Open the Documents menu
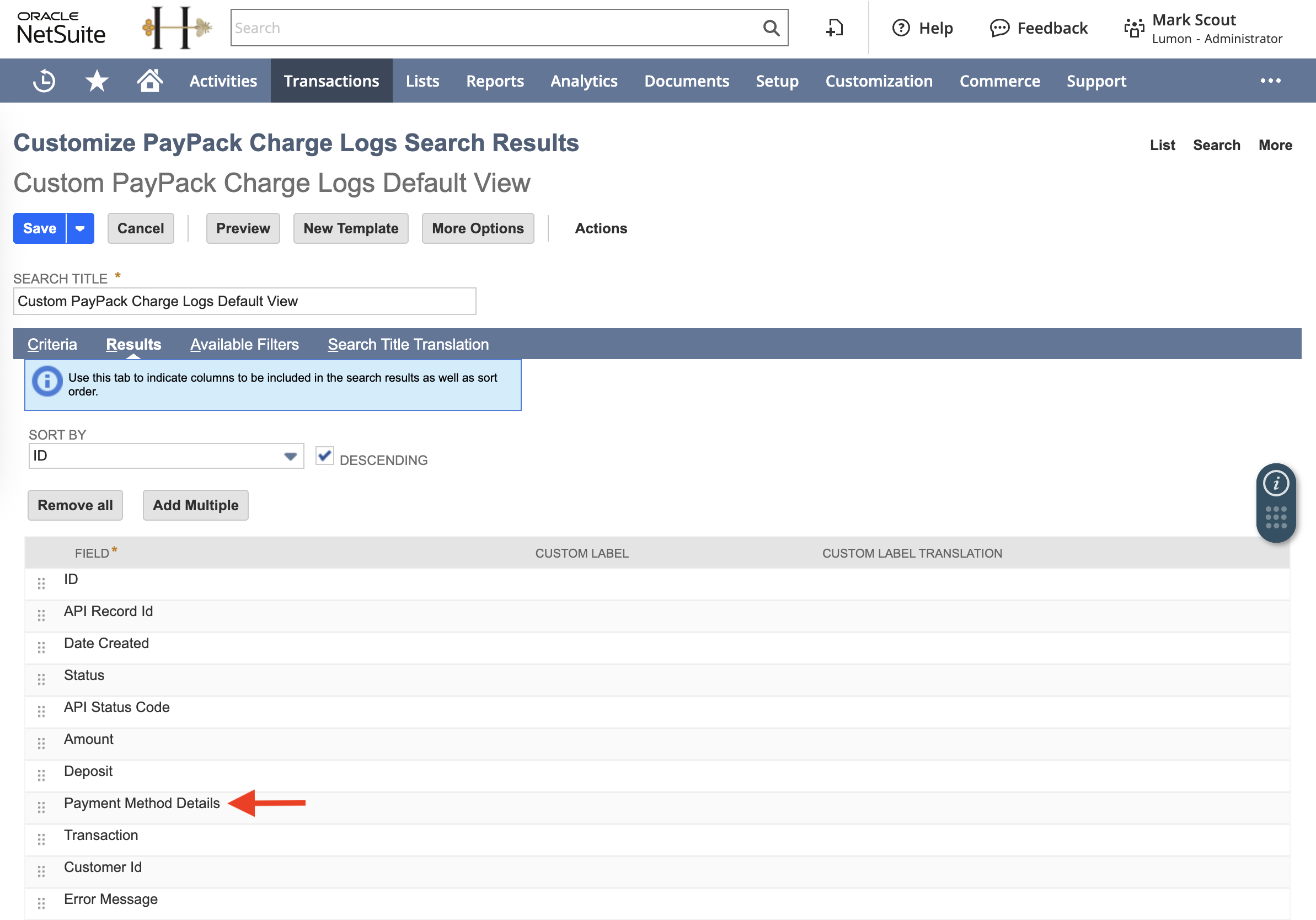This screenshot has width=1316, height=920. pos(686,81)
